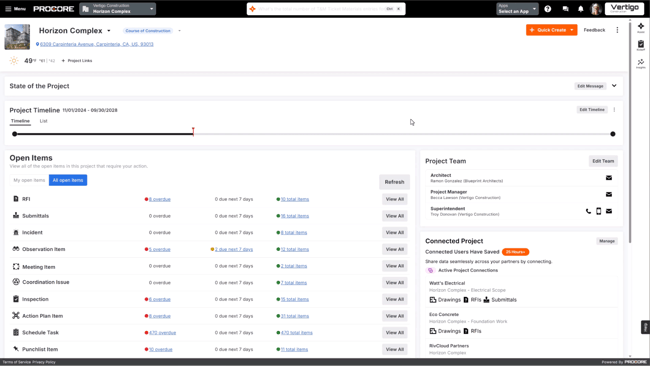650x366 pixels.
Task: Click Edit Timeline button
Action: click(592, 110)
